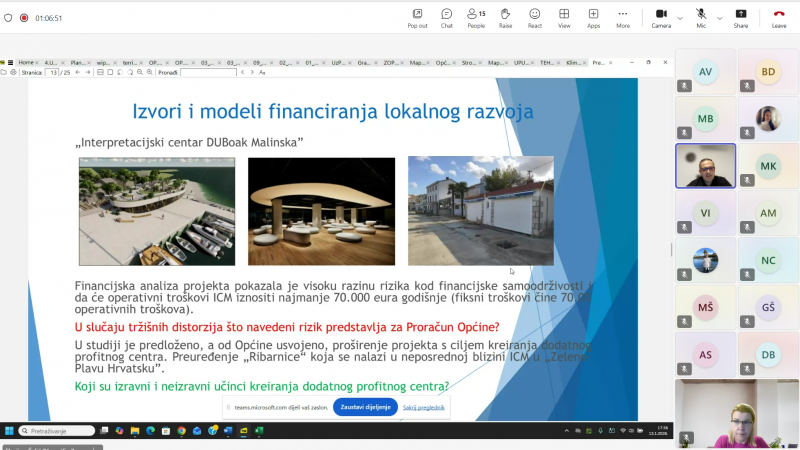Click the Sakrij link in sharing bar

point(423,407)
